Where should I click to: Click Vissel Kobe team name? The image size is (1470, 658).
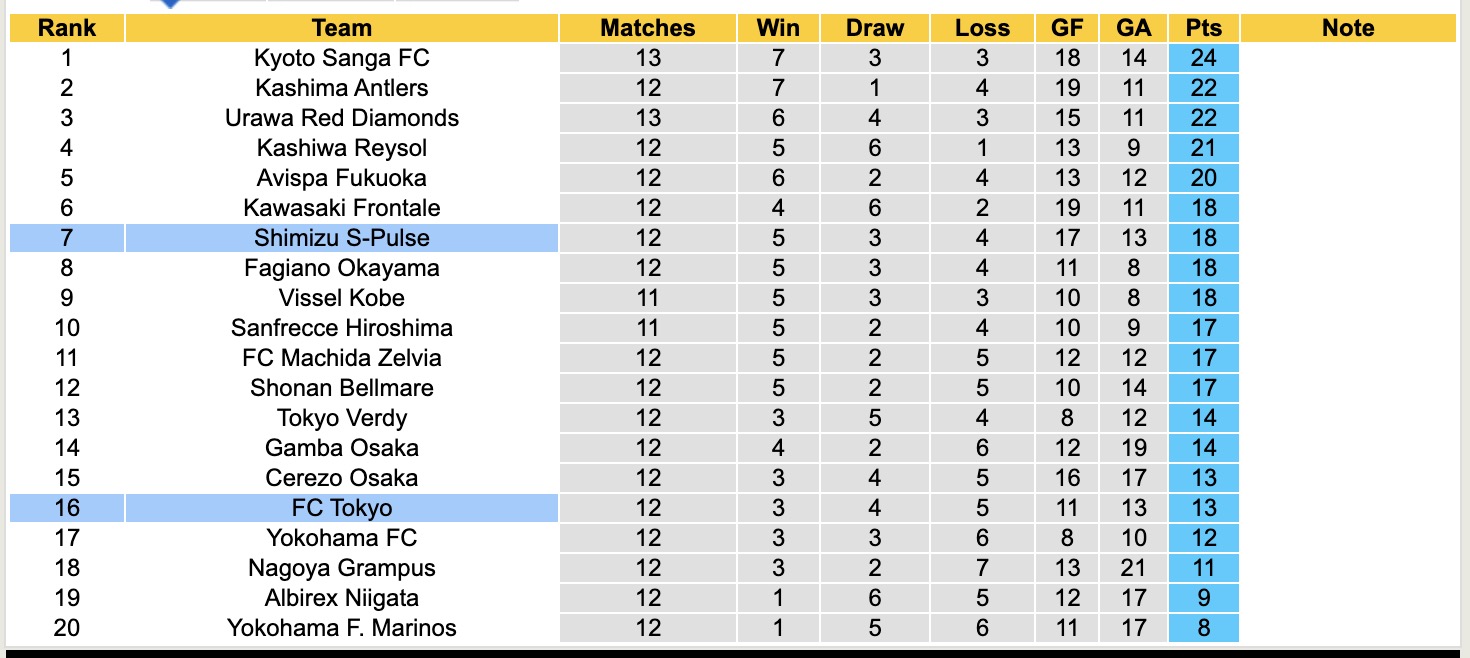tap(341, 298)
